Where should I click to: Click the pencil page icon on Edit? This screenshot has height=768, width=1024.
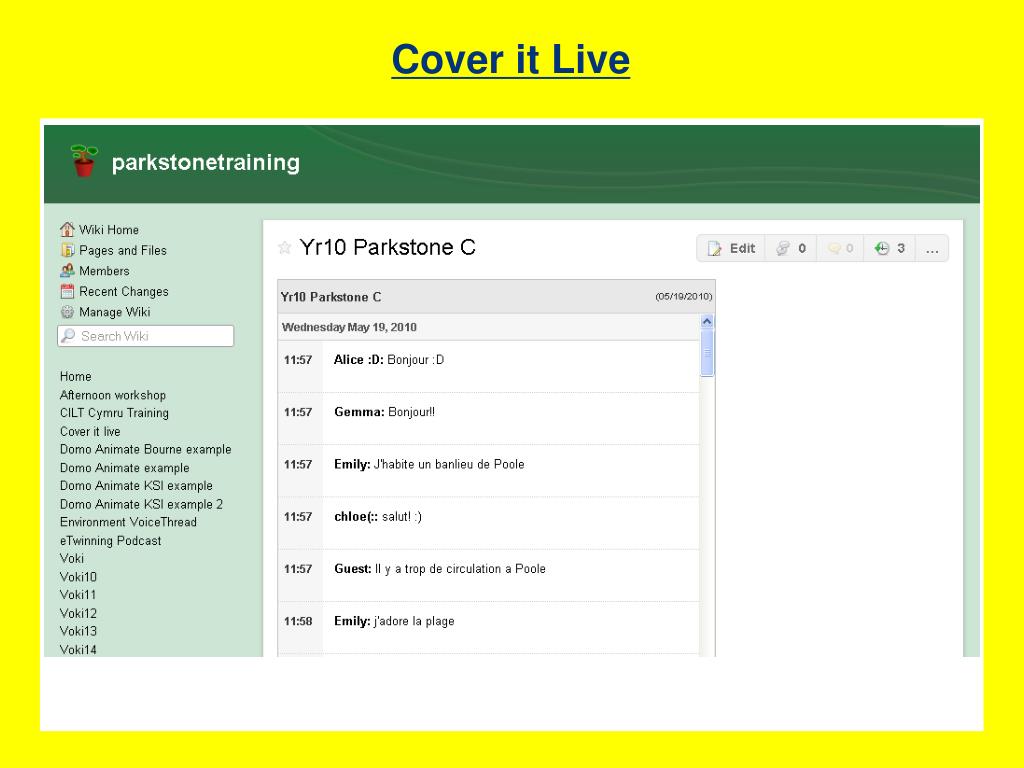click(714, 248)
